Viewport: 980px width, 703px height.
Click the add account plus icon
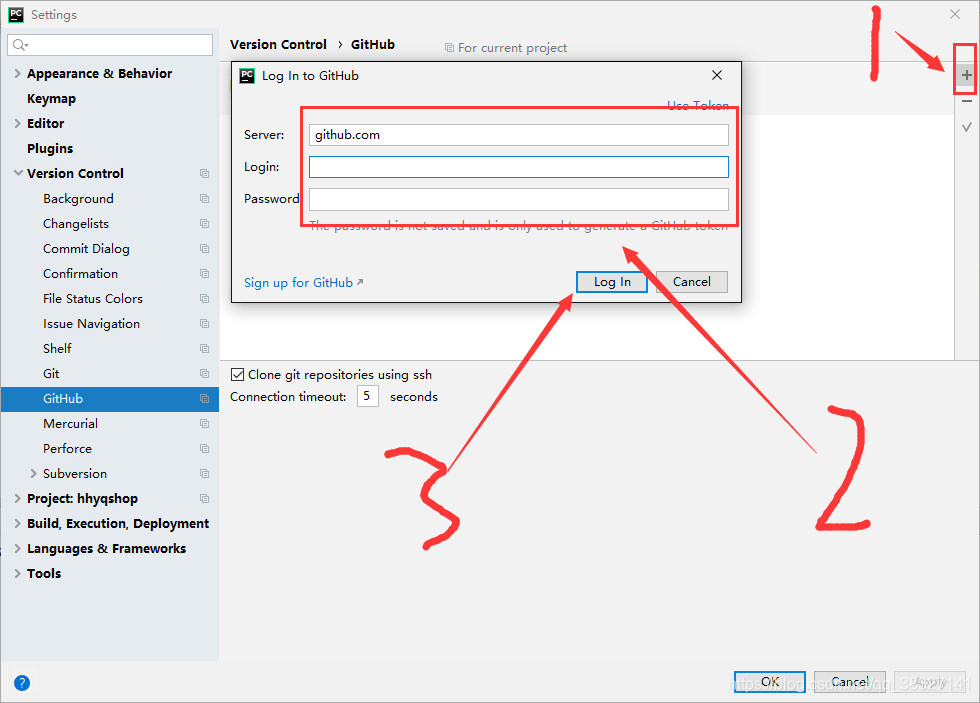[x=966, y=76]
